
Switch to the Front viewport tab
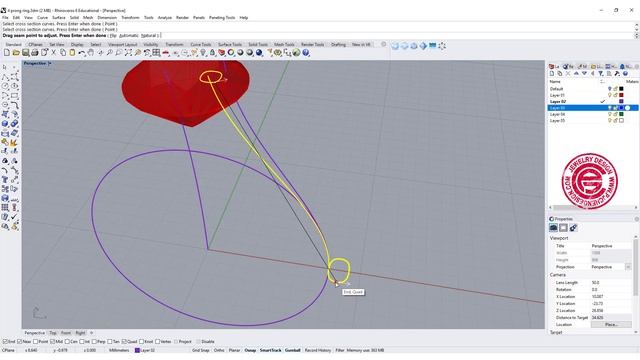point(66,333)
